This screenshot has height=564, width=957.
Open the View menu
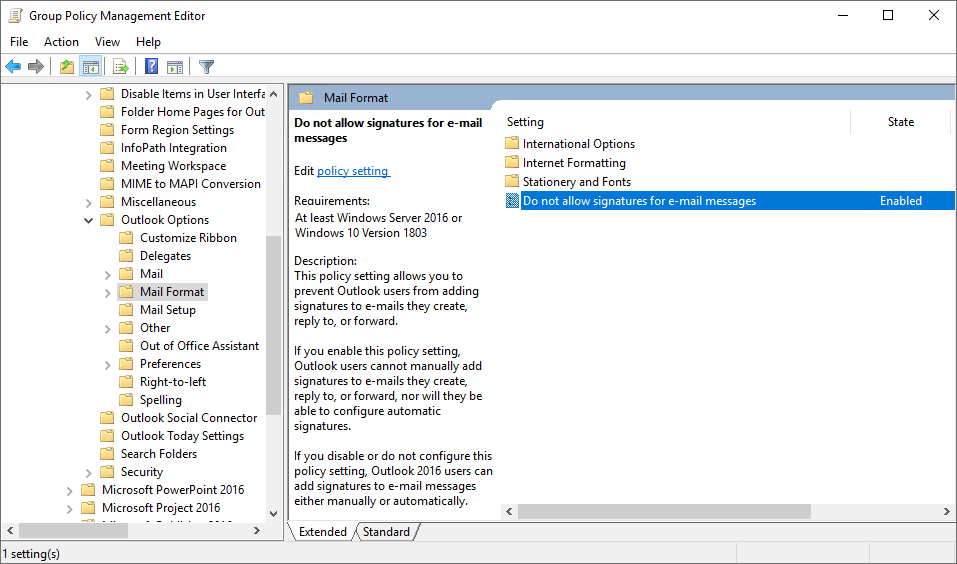click(x=107, y=41)
